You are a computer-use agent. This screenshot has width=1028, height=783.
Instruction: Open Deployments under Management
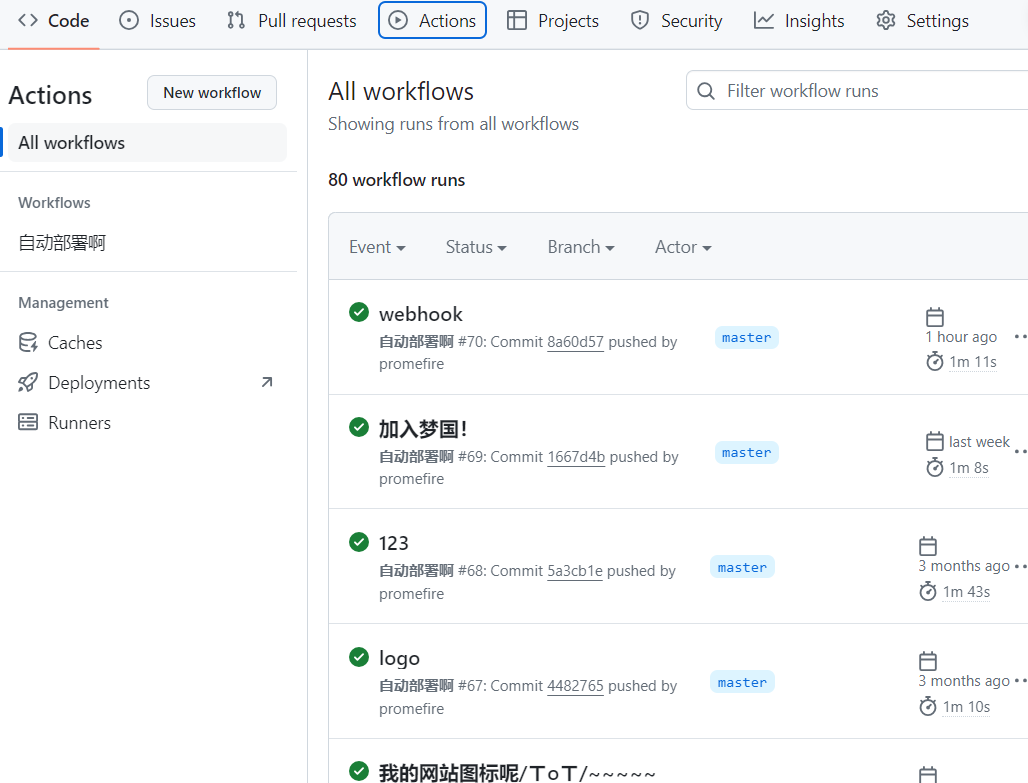click(99, 383)
